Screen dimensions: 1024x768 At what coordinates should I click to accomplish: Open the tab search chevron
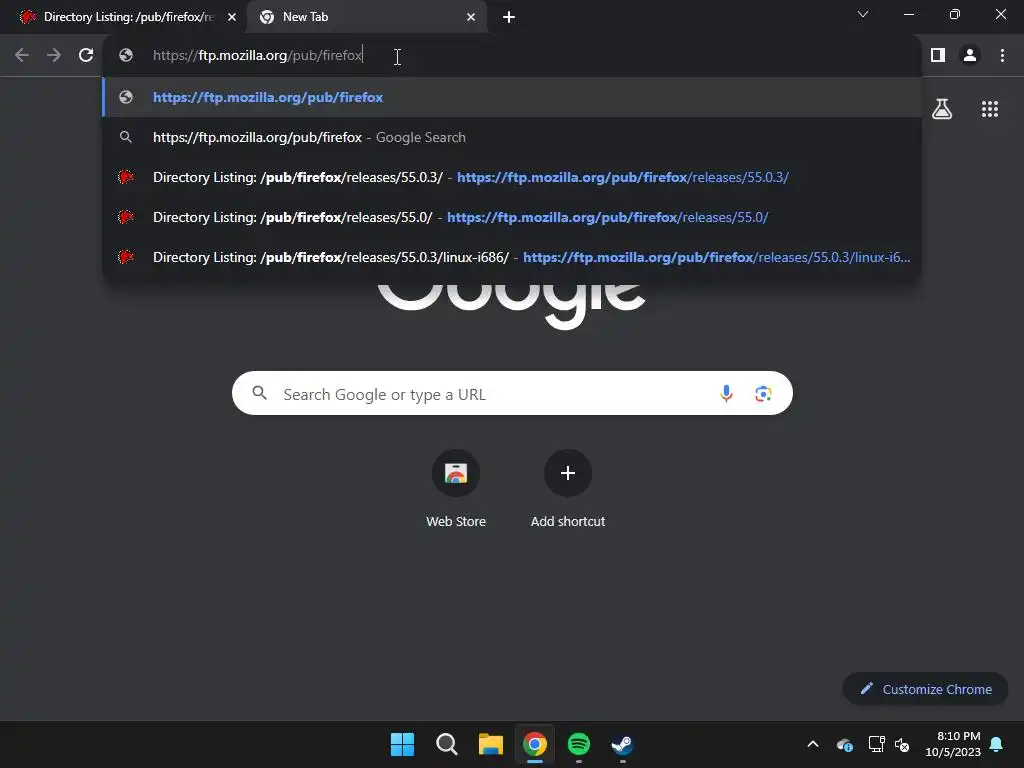[863, 14]
